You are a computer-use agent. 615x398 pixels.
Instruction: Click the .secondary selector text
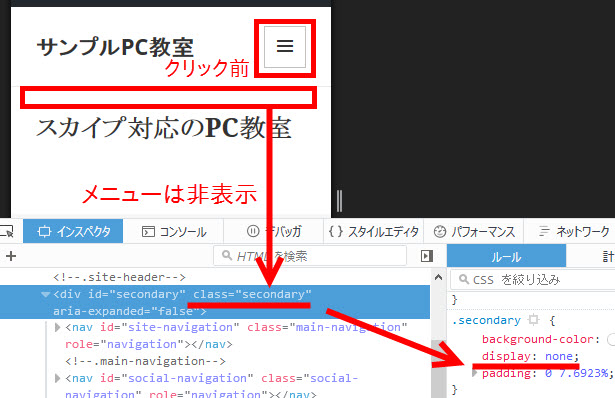486,320
